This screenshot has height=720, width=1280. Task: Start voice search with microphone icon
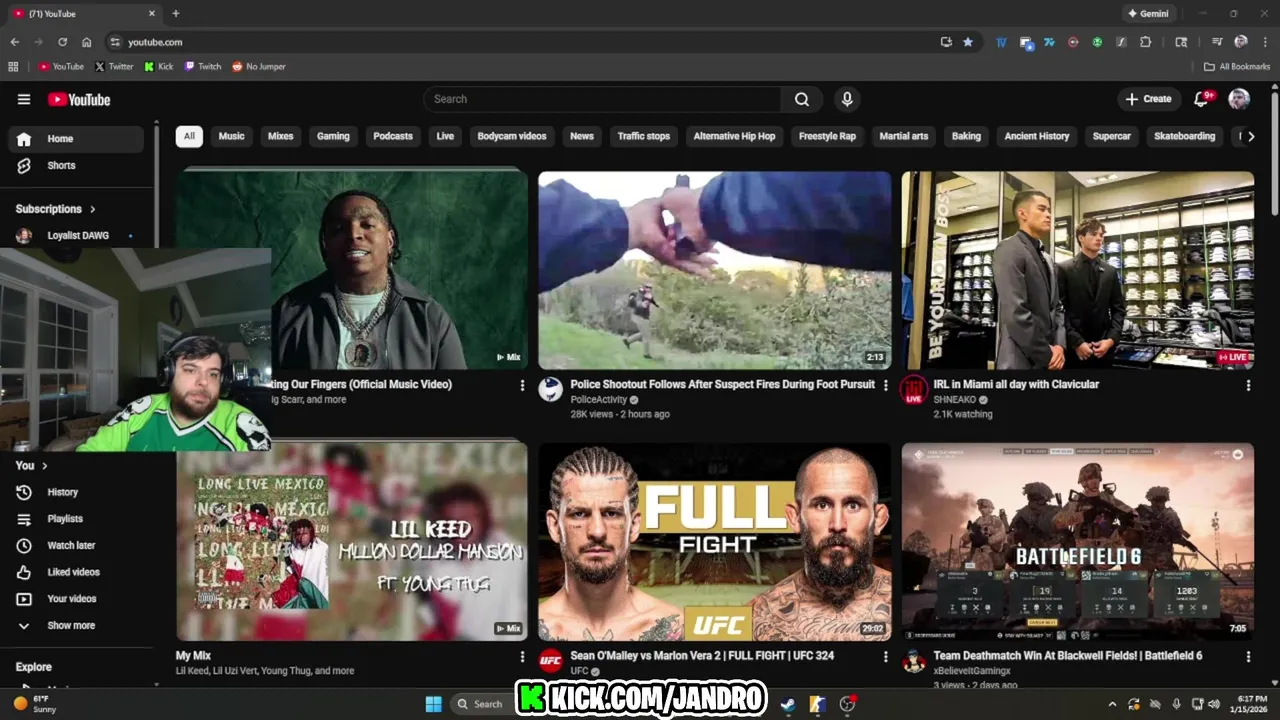[x=847, y=99]
